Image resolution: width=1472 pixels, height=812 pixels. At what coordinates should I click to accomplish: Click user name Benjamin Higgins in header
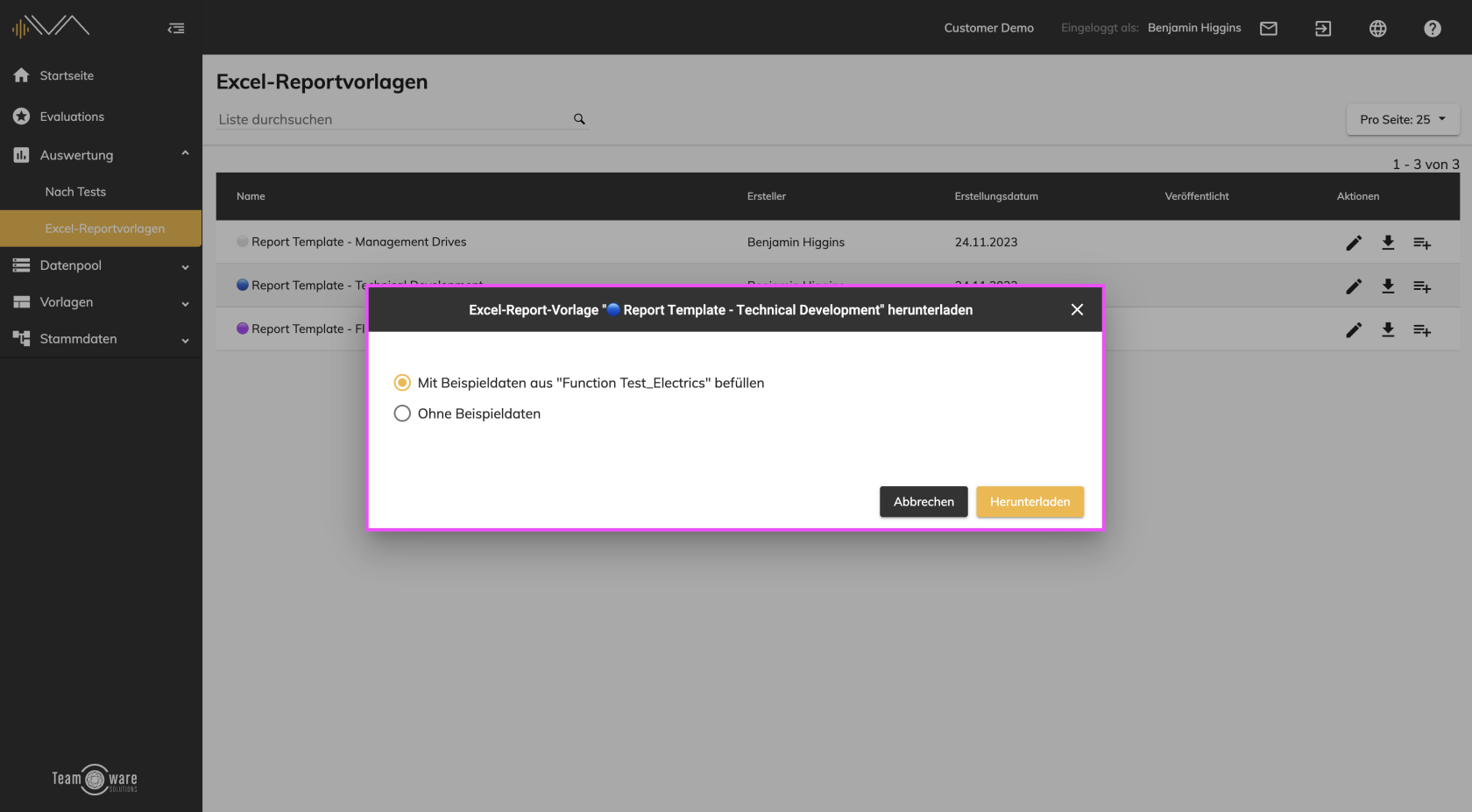click(x=1194, y=28)
